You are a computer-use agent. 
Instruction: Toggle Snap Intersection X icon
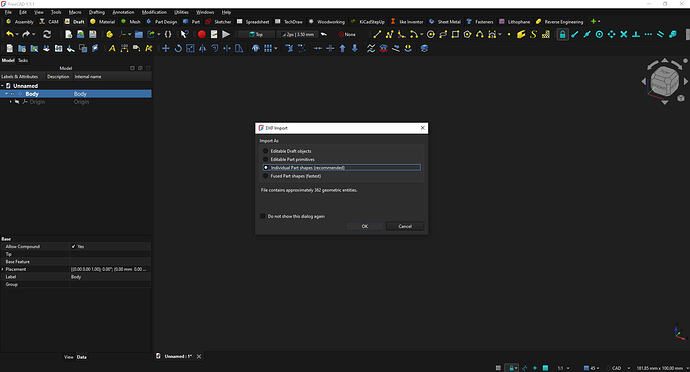pyautogui.click(x=624, y=34)
